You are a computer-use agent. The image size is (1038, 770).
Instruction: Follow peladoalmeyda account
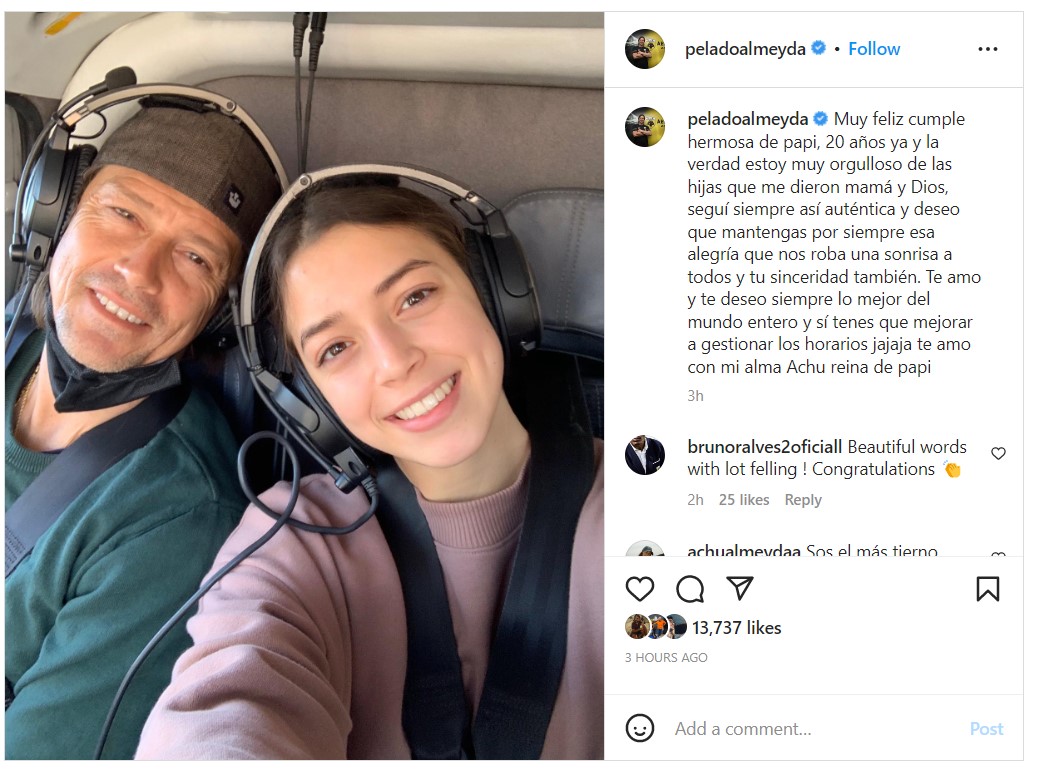coord(874,49)
